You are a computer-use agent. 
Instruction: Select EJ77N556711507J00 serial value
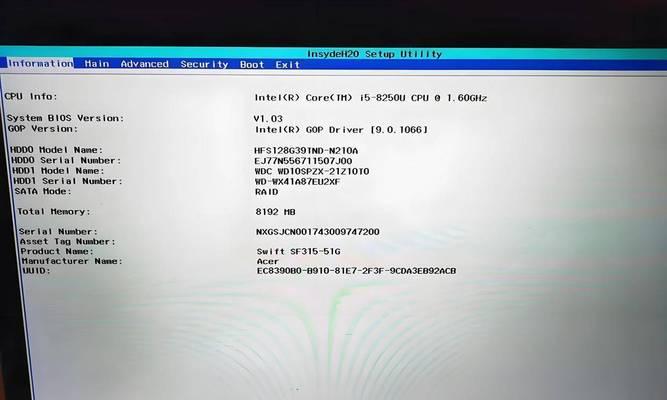(303, 161)
